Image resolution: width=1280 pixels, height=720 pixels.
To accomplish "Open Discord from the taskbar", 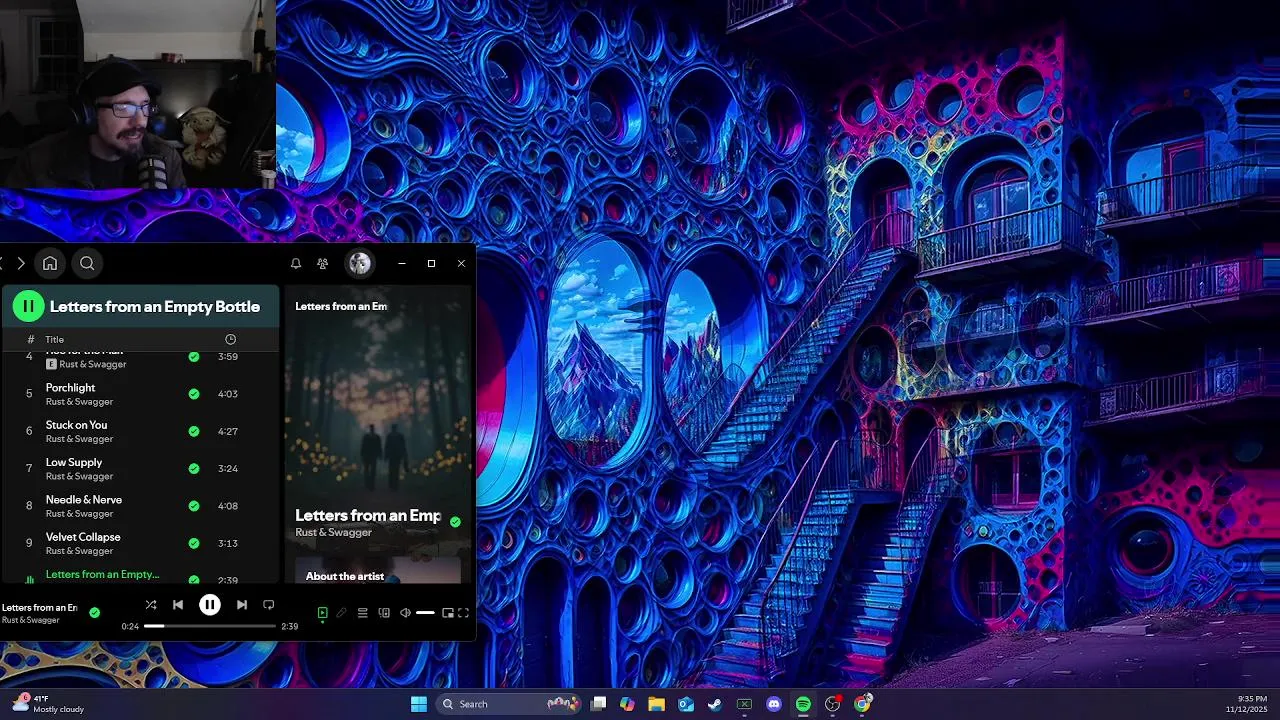I will coord(774,704).
